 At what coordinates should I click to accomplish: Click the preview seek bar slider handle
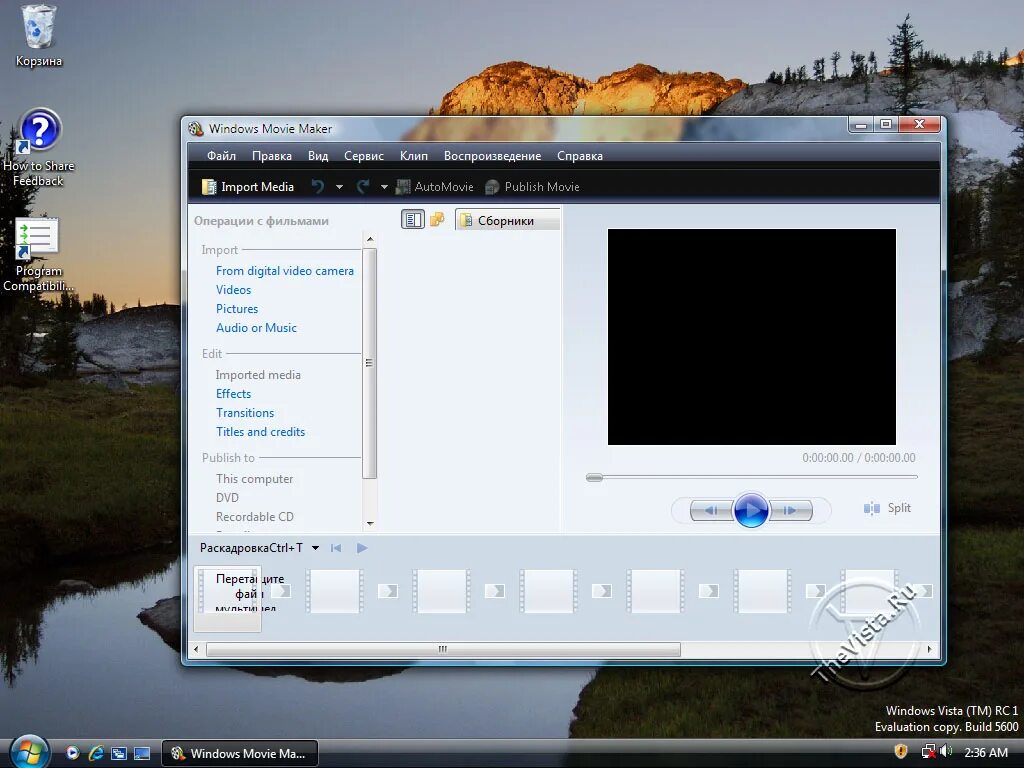point(594,477)
